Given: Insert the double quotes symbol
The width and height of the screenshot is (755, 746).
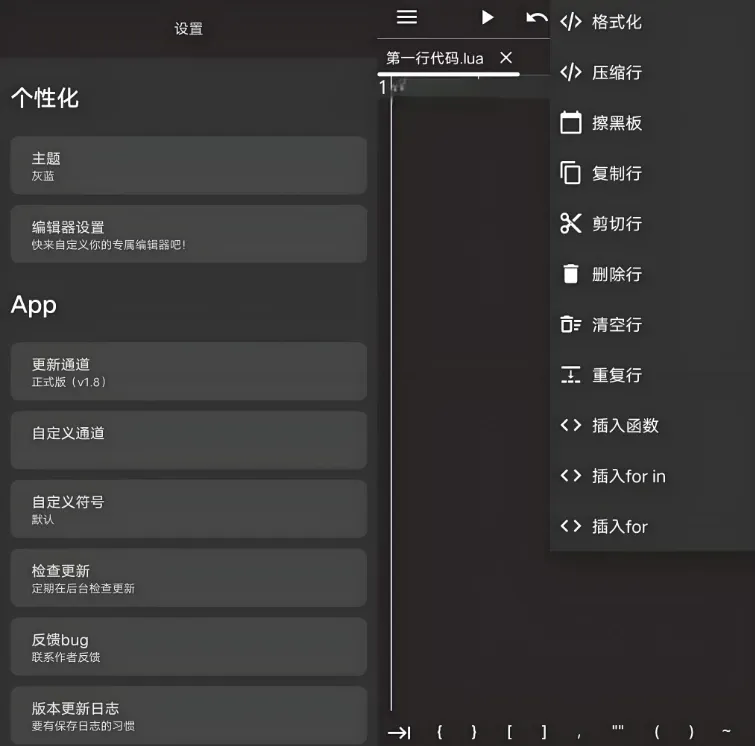Looking at the screenshot, I should (618, 729).
